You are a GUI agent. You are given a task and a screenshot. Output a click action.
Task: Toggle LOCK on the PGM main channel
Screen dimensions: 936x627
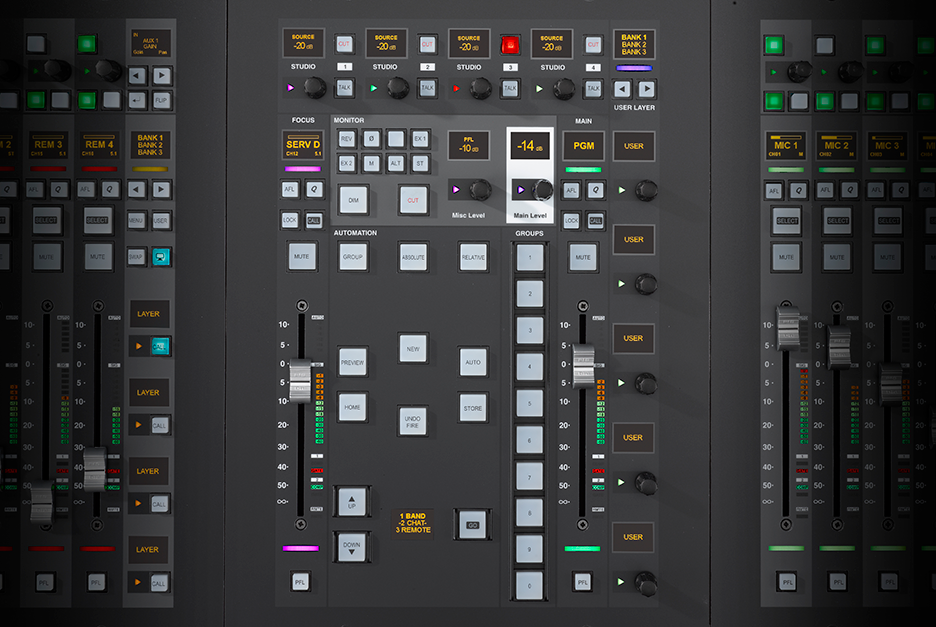point(572,221)
